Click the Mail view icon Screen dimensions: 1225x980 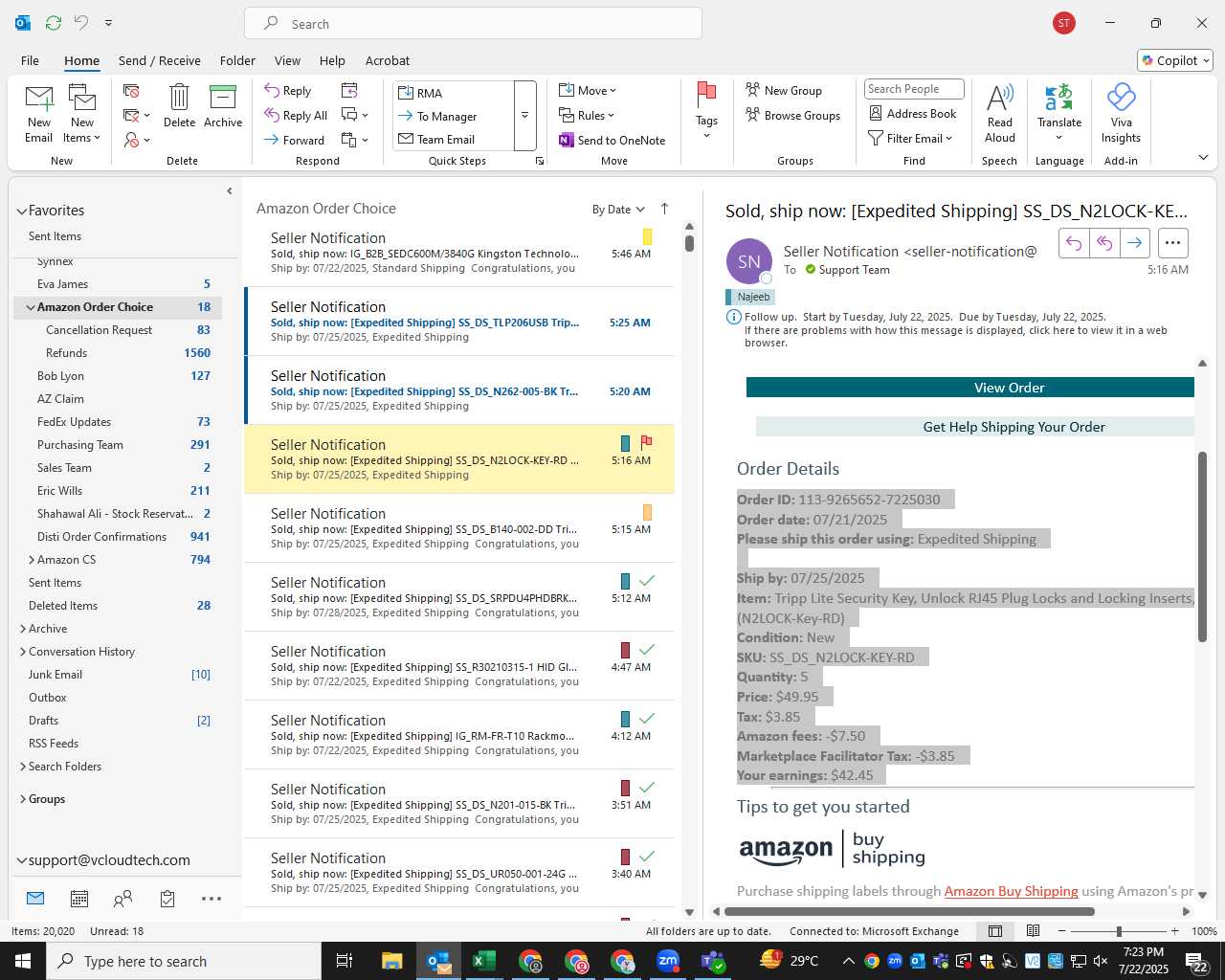click(35, 899)
